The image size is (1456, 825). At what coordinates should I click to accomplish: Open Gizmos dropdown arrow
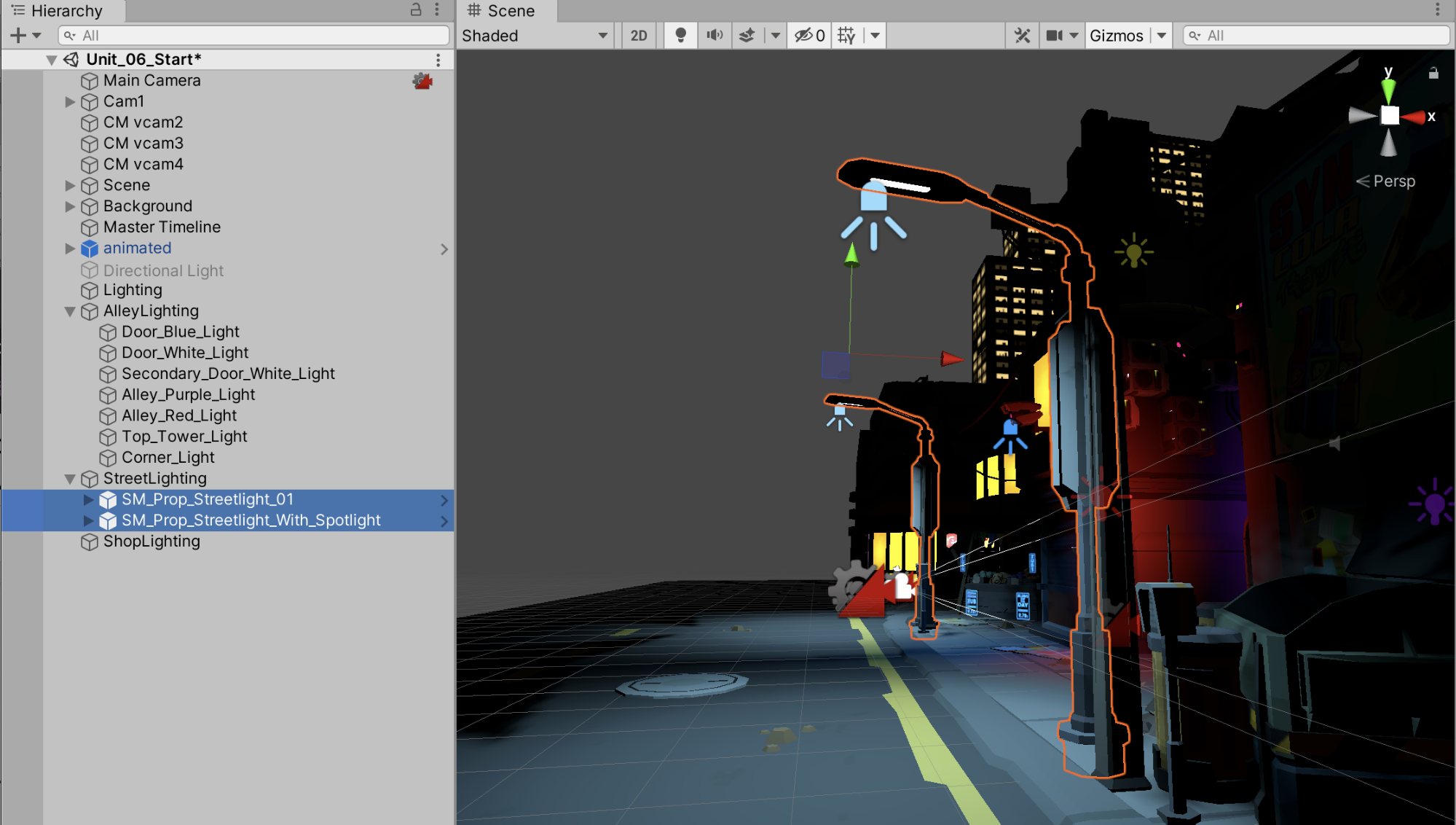(1162, 35)
